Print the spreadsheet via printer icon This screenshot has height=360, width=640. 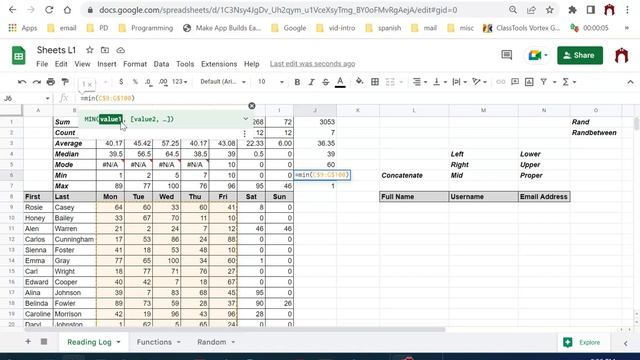coord(51,82)
